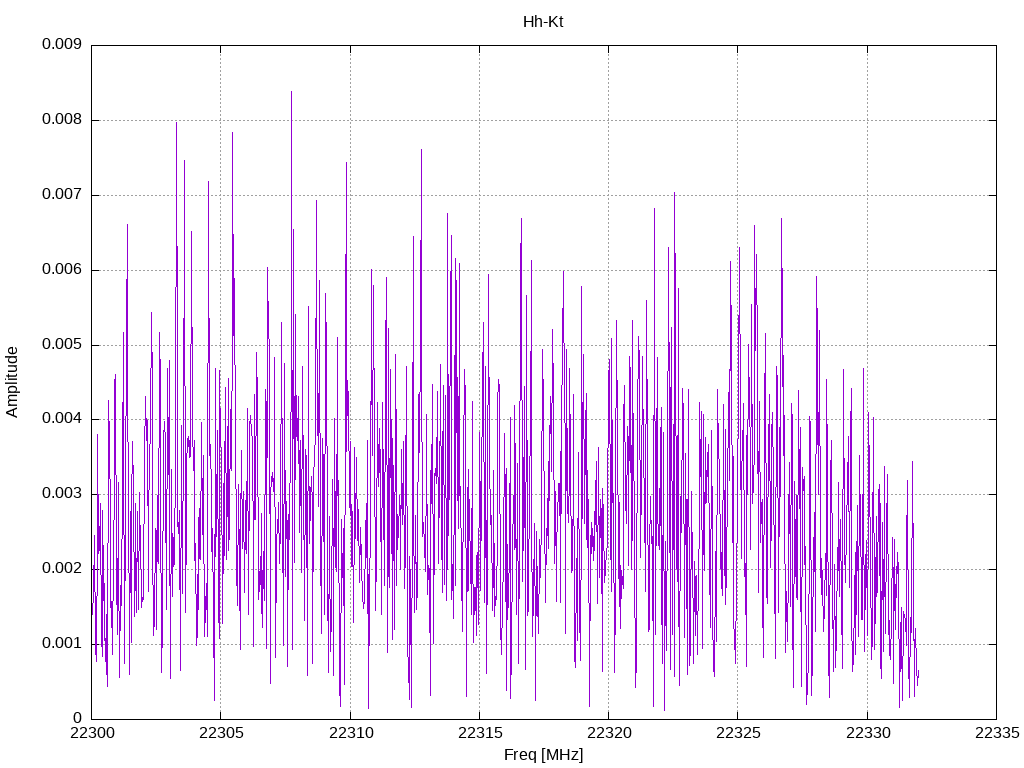
Task: Click the 22335 x-axis tick label
Action: coord(997,733)
